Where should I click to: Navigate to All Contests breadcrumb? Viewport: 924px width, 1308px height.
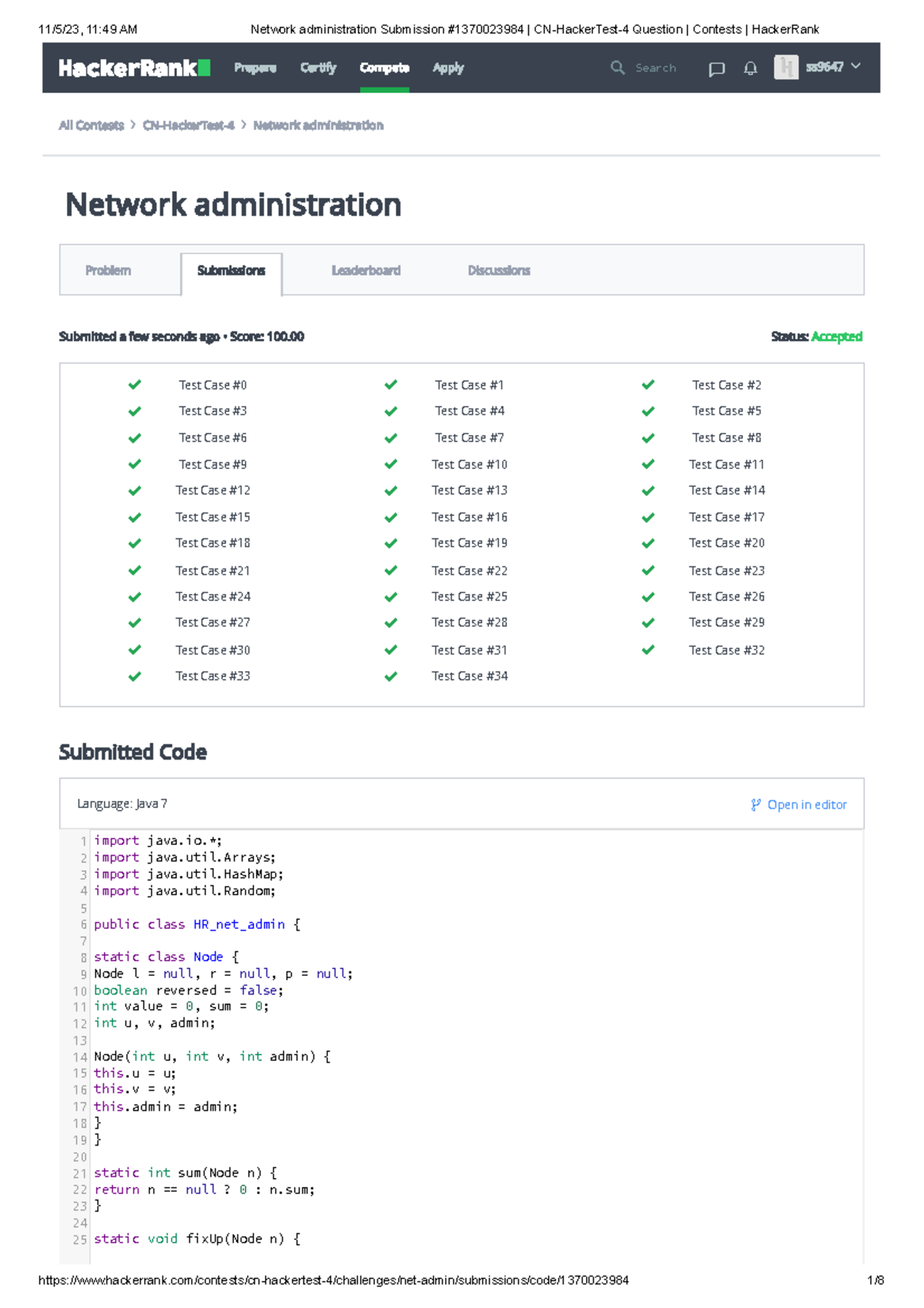click(91, 126)
